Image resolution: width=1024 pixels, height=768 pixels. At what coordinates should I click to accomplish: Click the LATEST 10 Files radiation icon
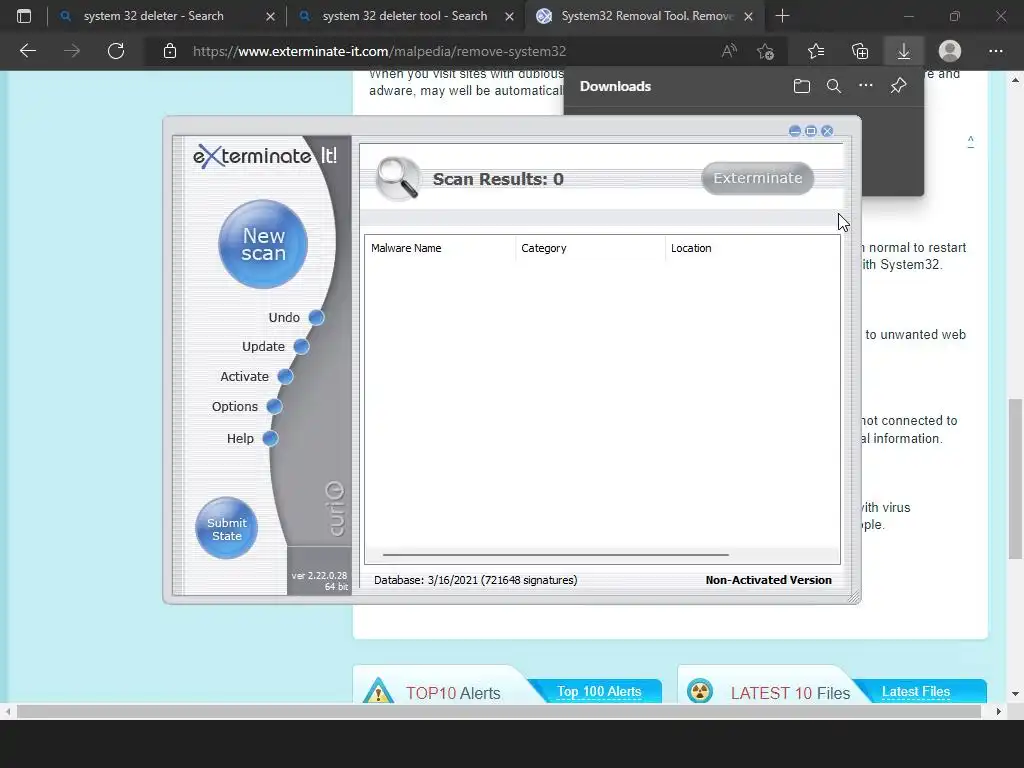(x=700, y=691)
